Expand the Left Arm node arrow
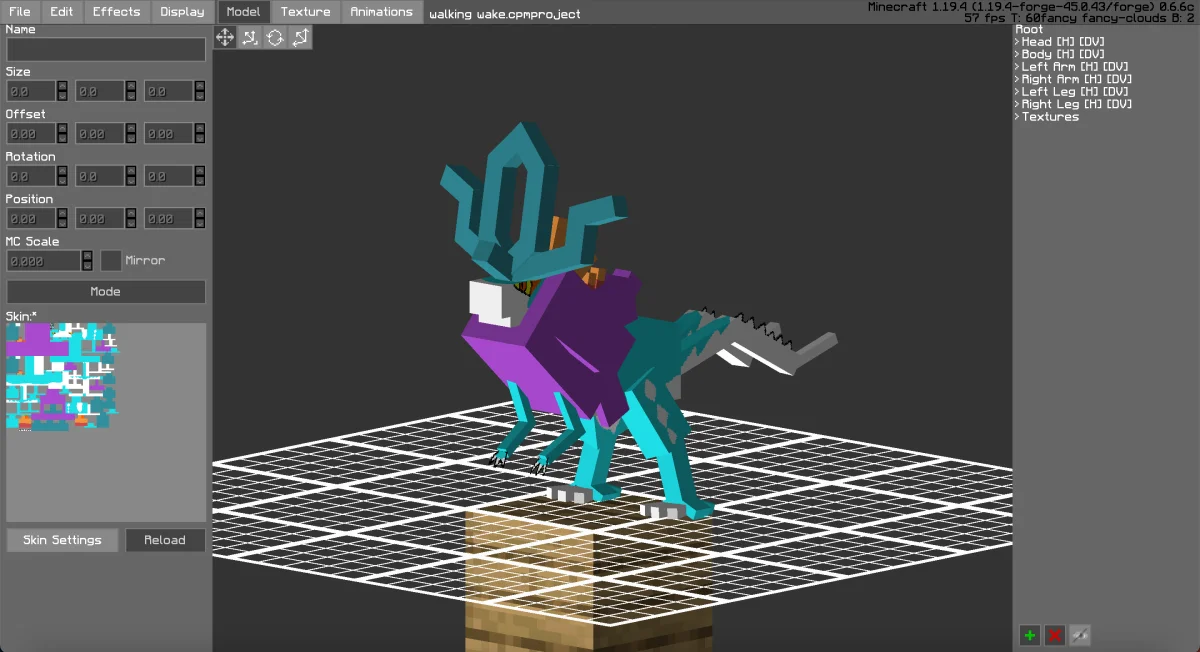This screenshot has width=1200, height=652. click(x=1018, y=67)
